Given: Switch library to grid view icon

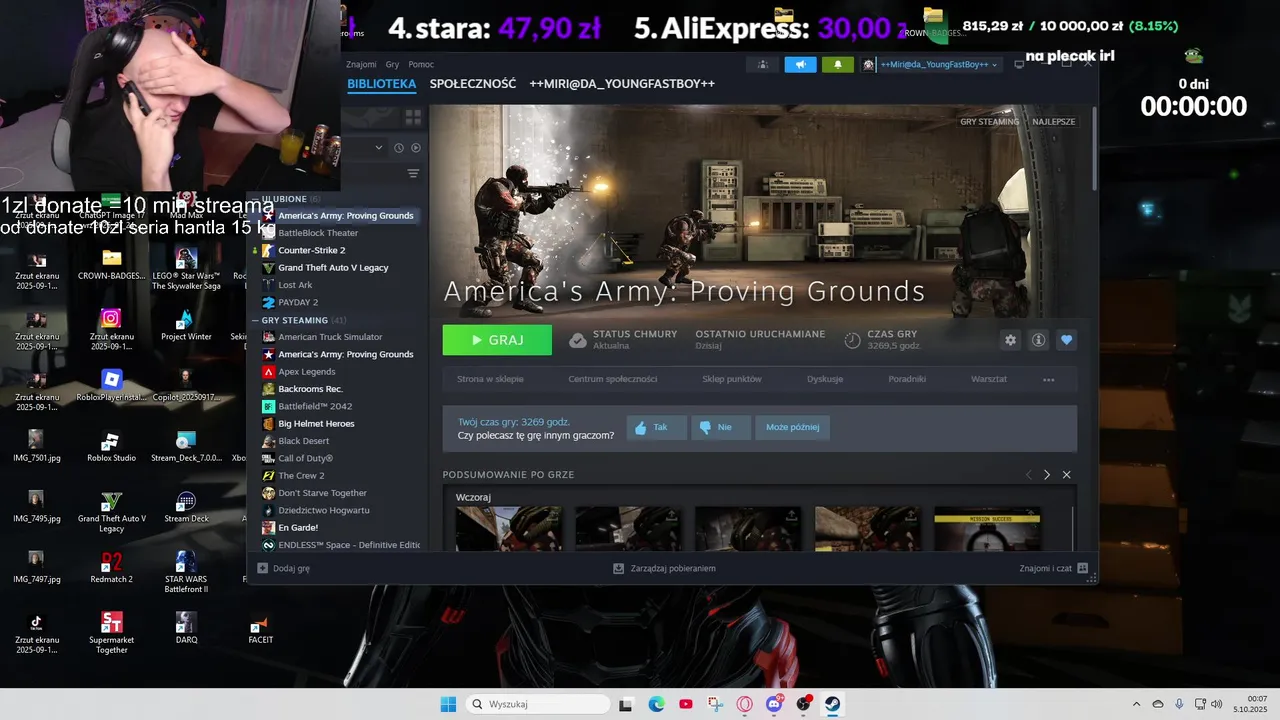Looking at the screenshot, I should (x=413, y=118).
